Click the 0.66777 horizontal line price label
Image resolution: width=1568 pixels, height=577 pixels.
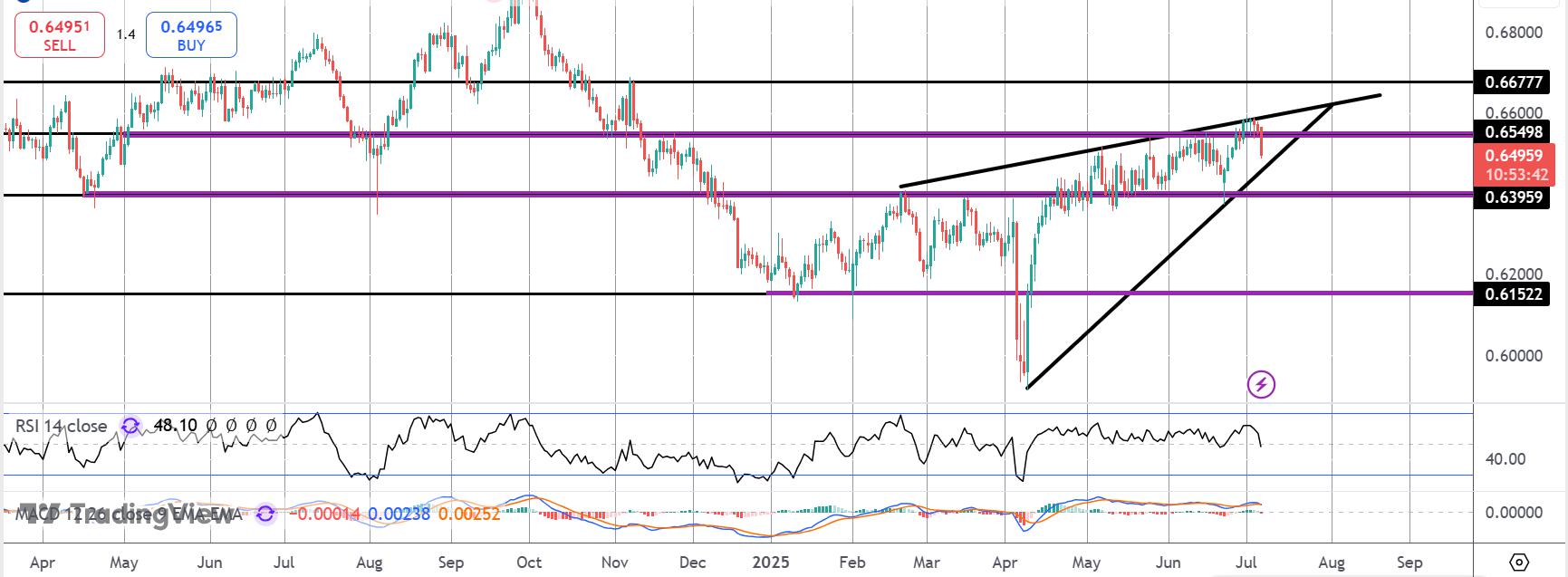[1513, 82]
